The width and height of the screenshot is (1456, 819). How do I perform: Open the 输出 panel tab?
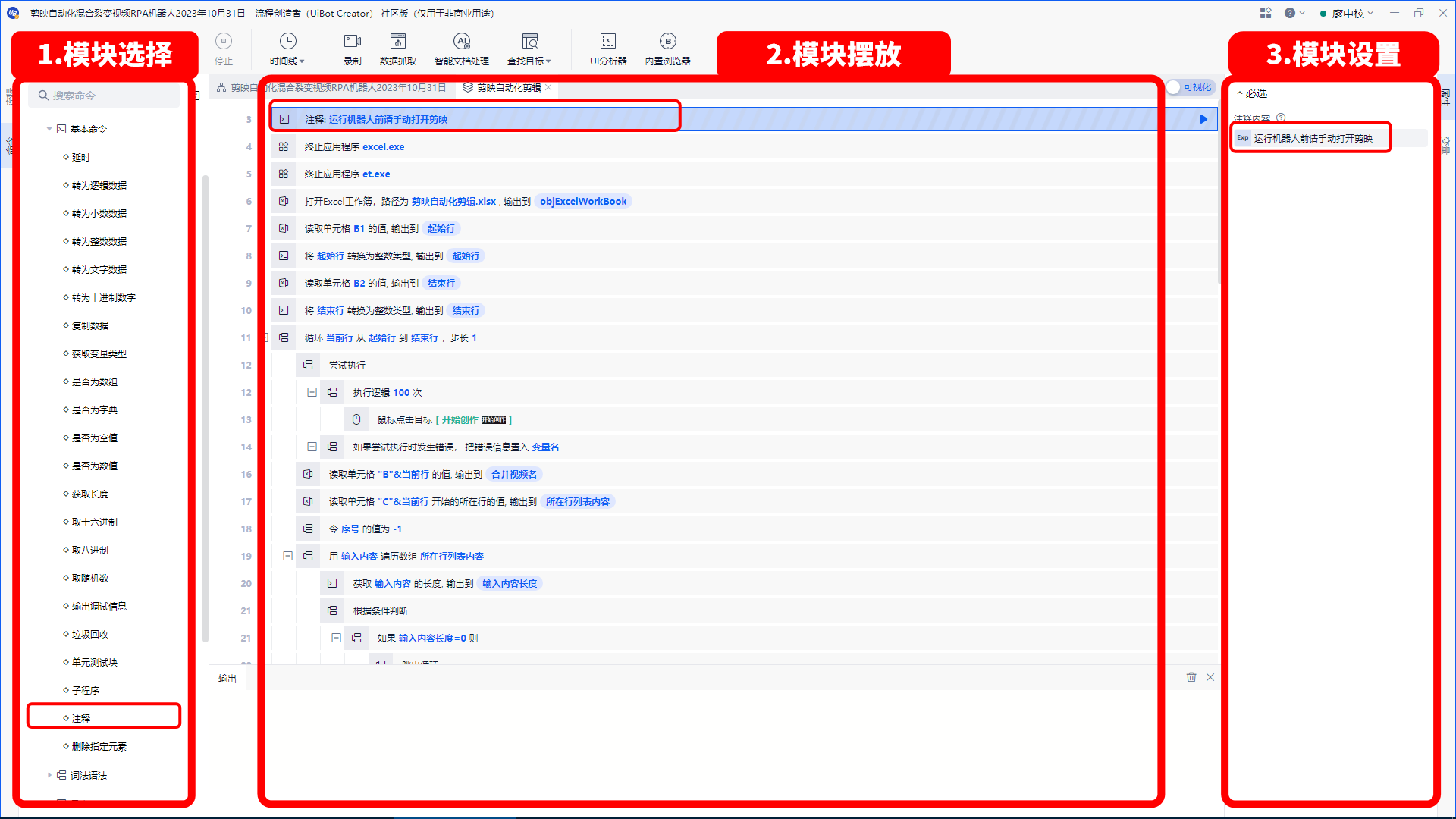tap(227, 679)
